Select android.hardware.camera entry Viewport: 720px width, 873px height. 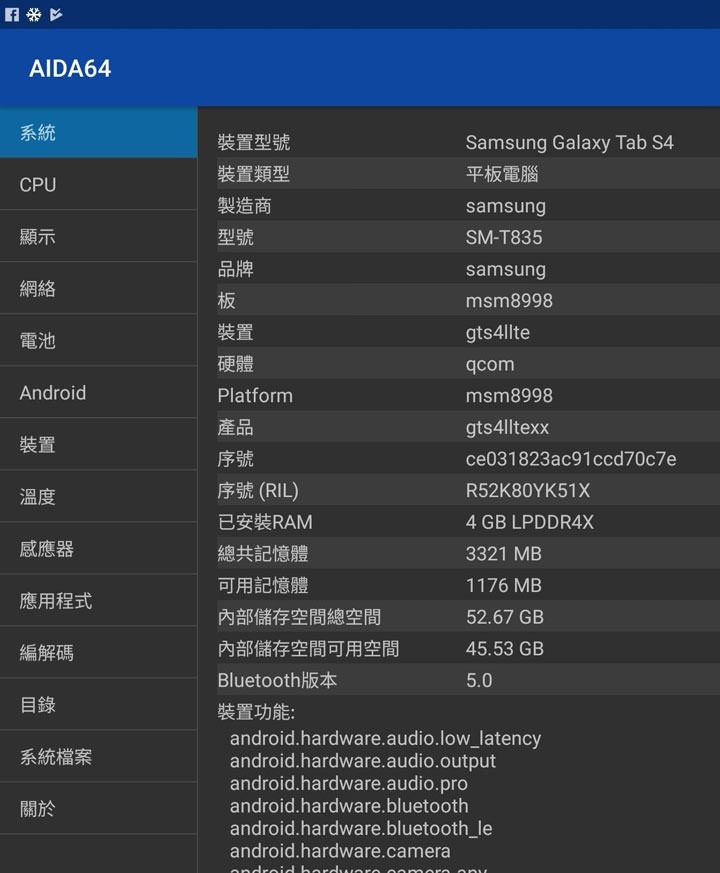[340, 851]
